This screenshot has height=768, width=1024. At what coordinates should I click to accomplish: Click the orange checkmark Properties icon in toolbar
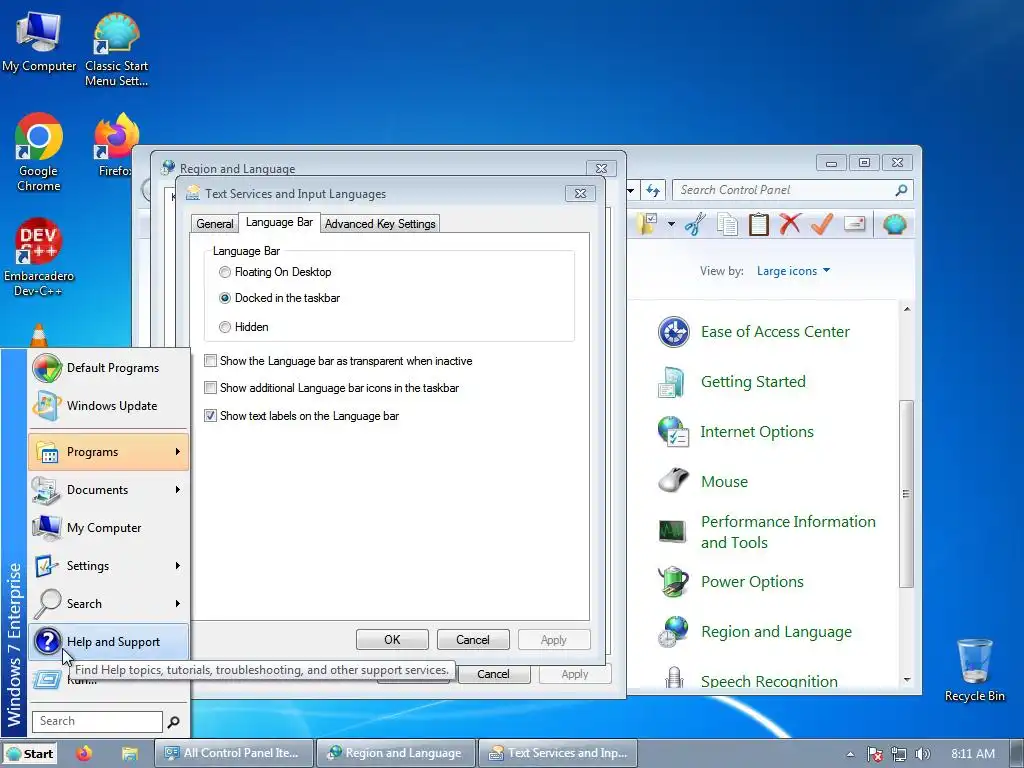click(x=822, y=225)
